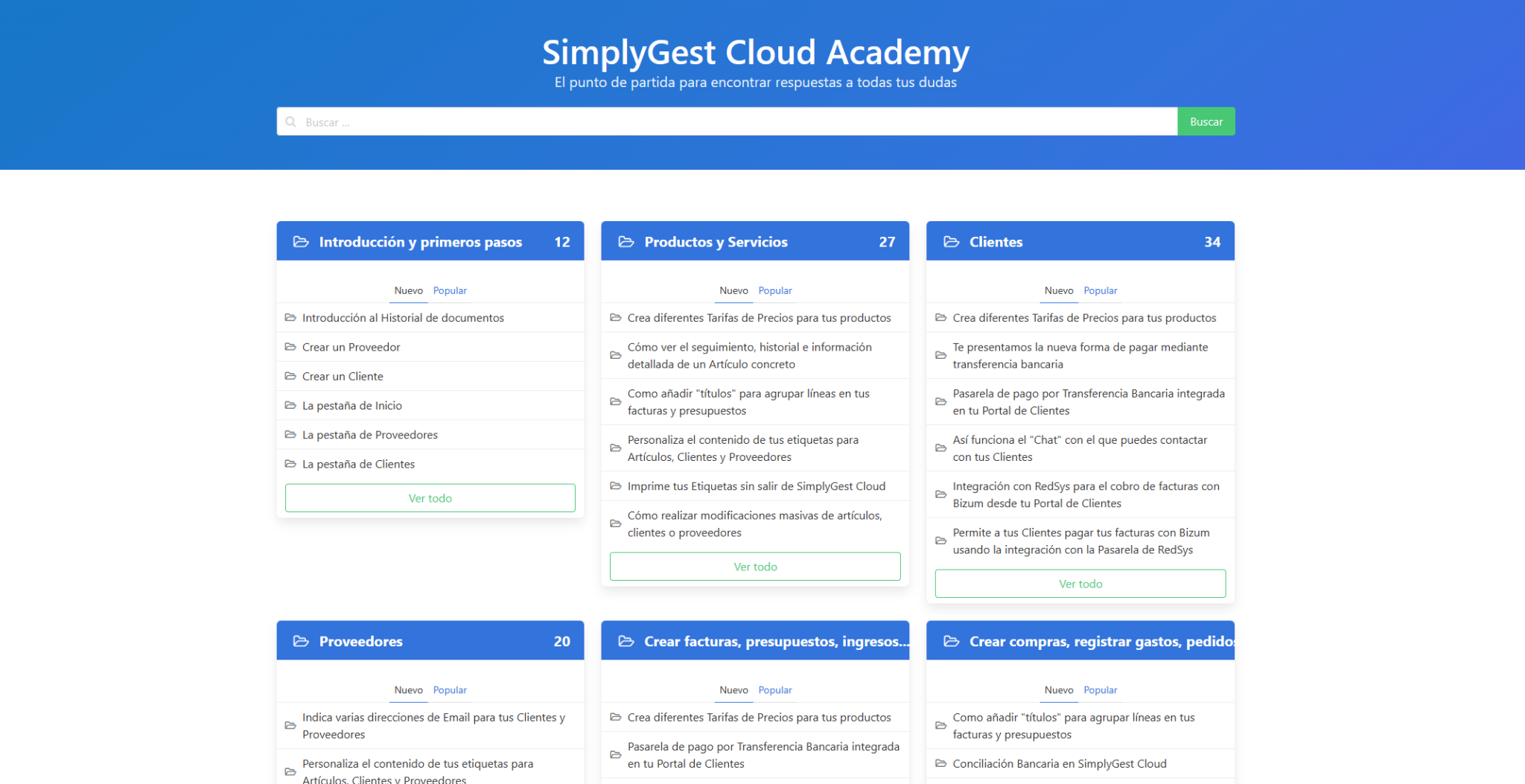Click the magnifying glass icon in the search bar

pos(291,121)
